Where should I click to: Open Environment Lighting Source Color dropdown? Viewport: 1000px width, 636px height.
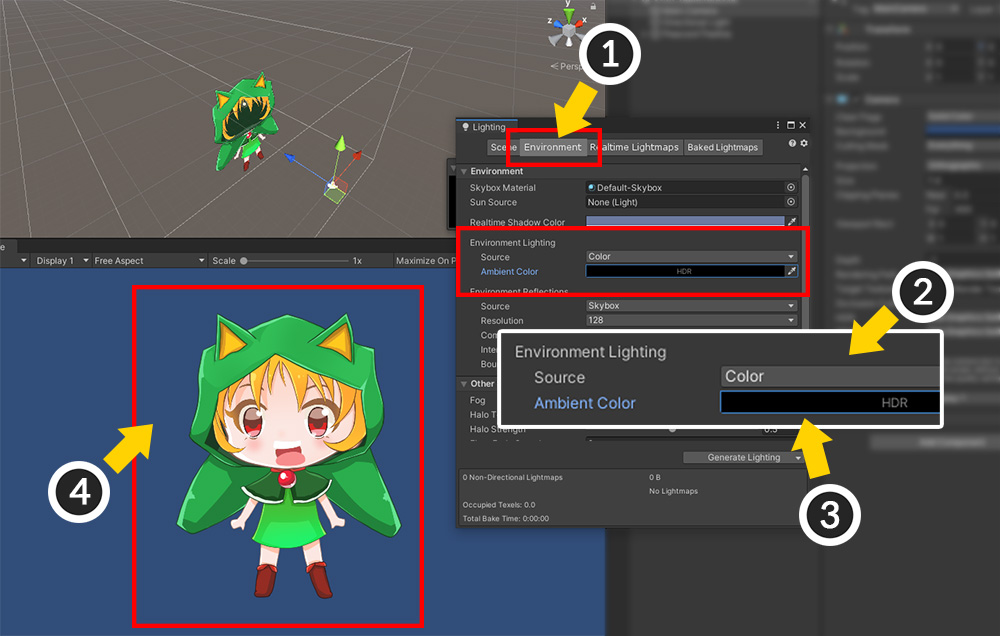pyautogui.click(x=691, y=256)
